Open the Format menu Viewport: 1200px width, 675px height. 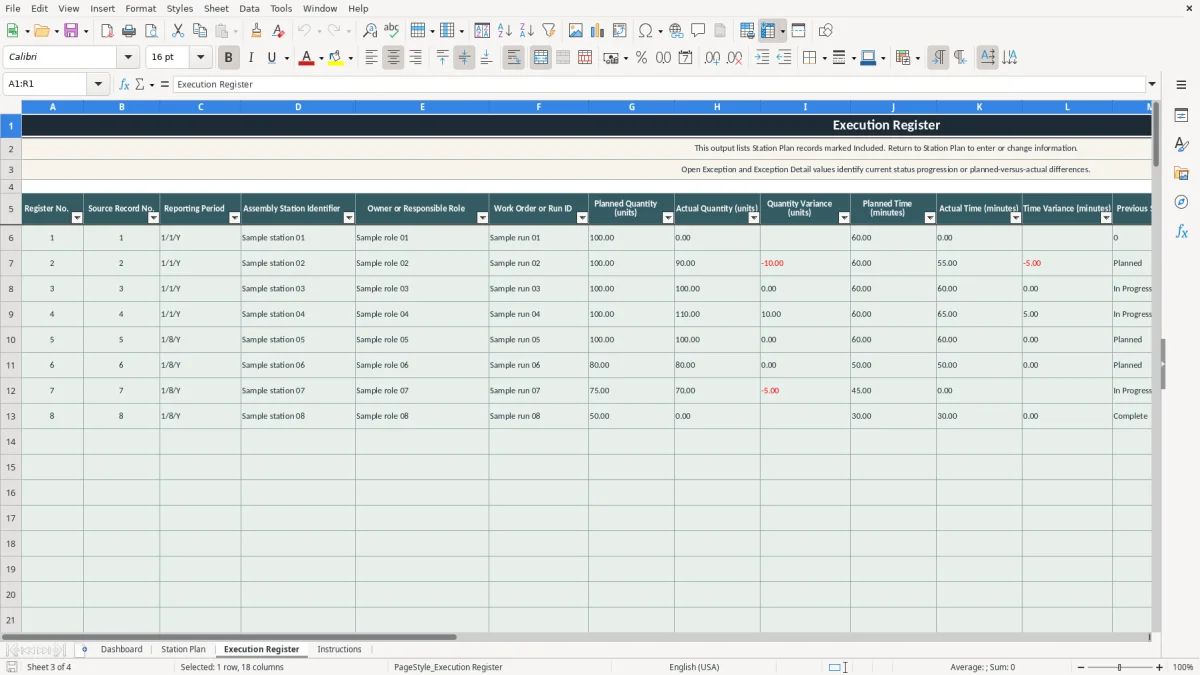point(140,8)
